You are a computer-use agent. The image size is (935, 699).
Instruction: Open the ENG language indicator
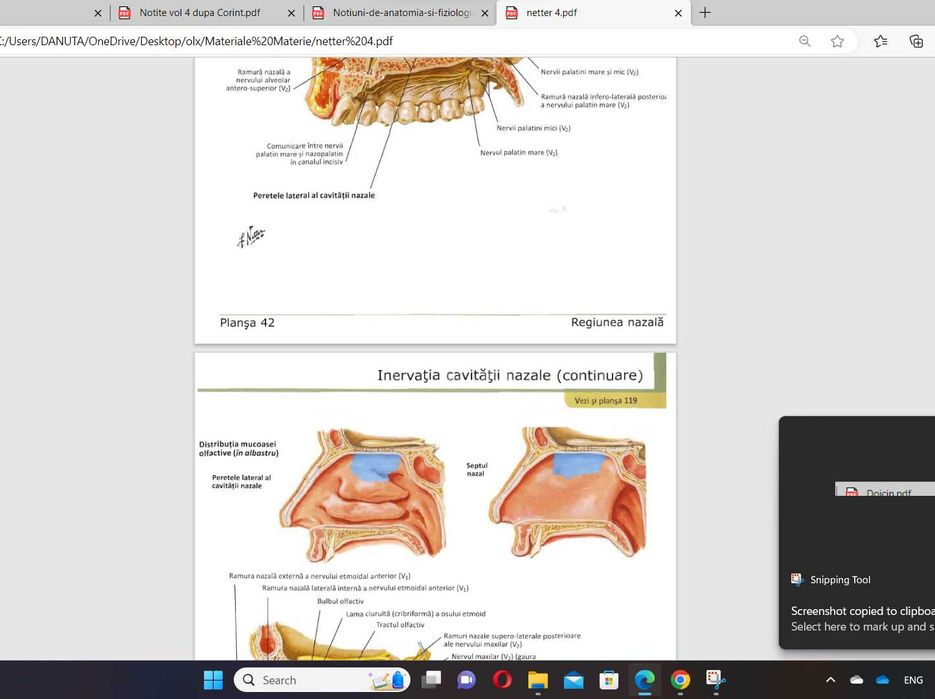(913, 680)
